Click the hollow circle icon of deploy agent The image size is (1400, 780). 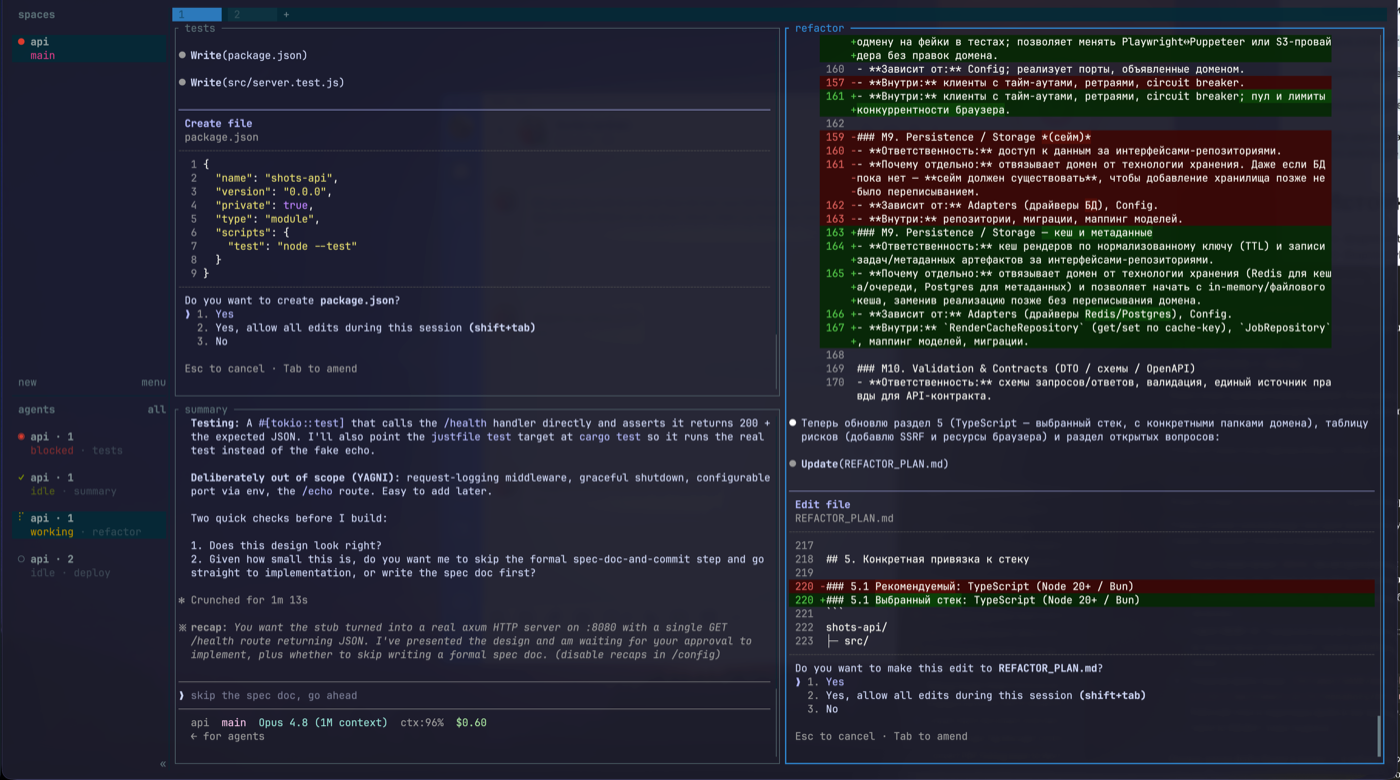tap(21, 559)
